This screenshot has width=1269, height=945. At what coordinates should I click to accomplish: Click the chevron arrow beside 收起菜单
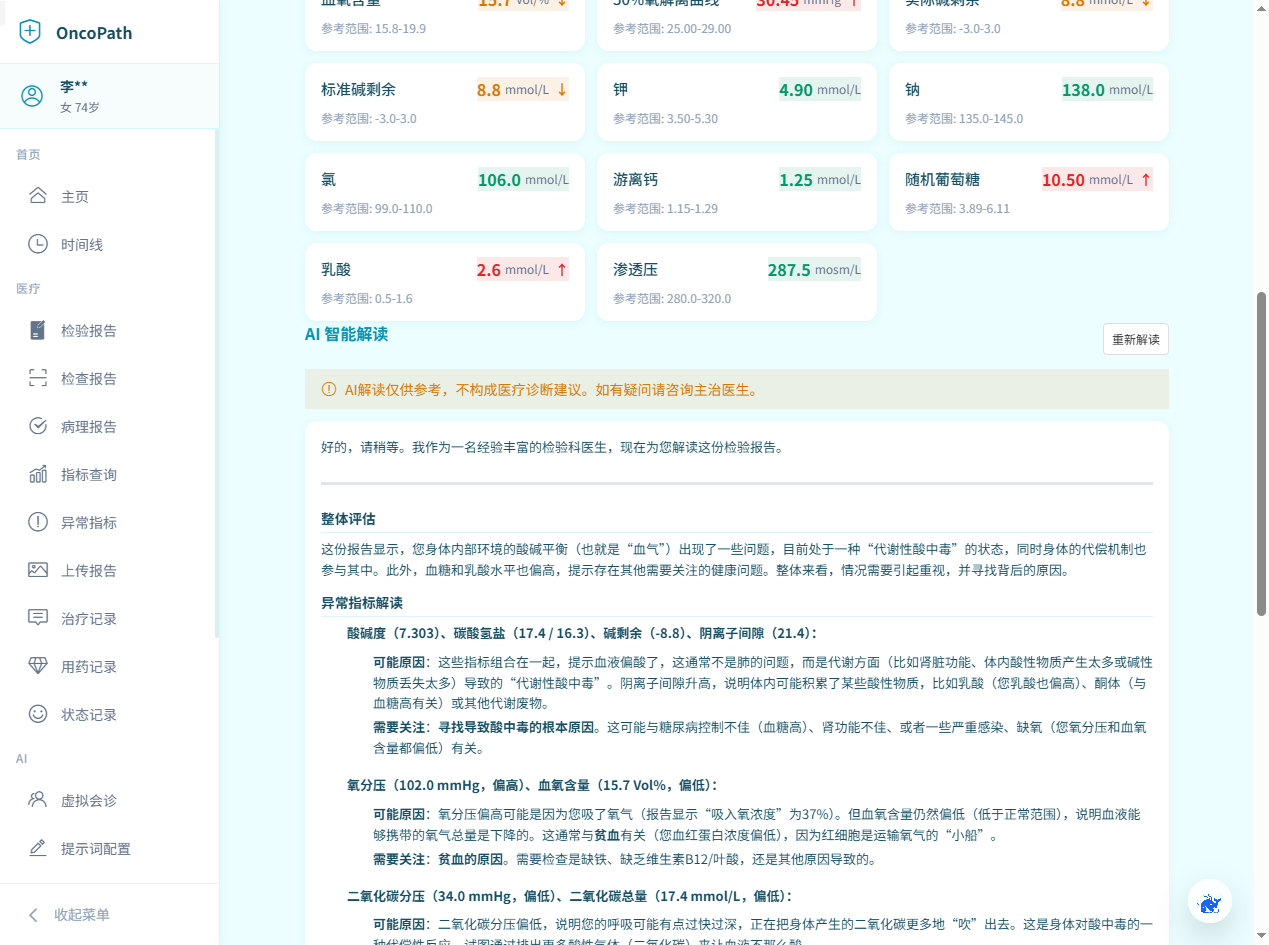click(33, 915)
